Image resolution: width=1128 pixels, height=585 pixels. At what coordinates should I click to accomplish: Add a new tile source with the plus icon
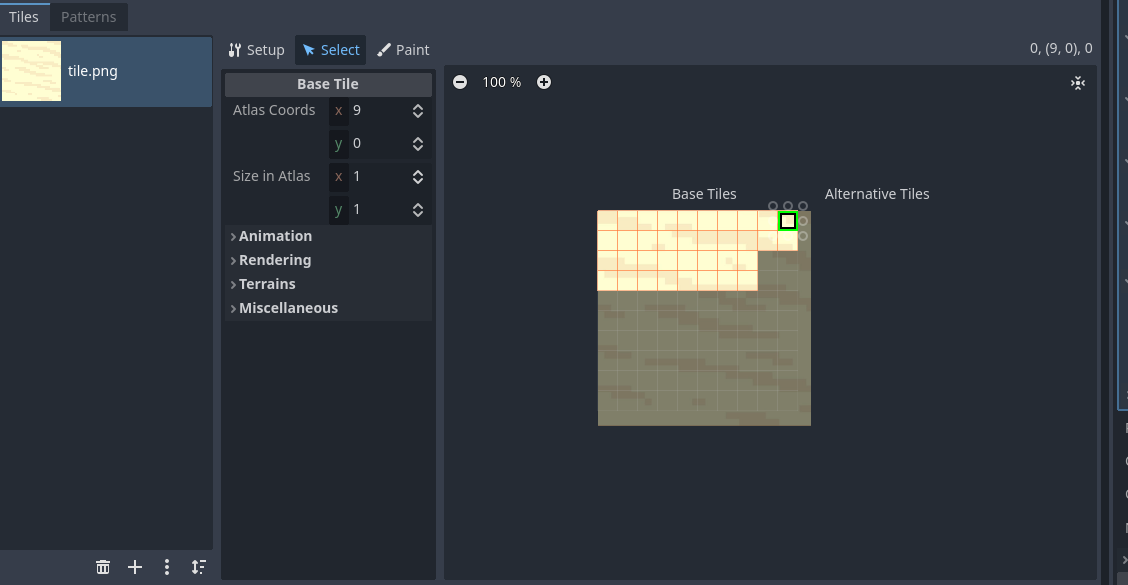(x=134, y=566)
